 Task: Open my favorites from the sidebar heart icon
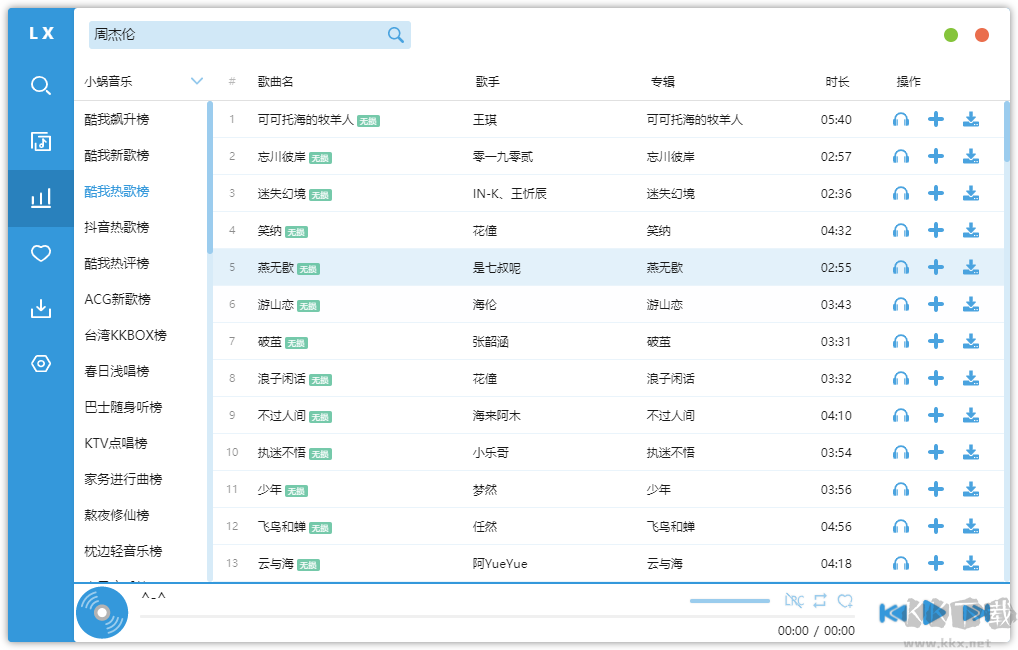40,254
